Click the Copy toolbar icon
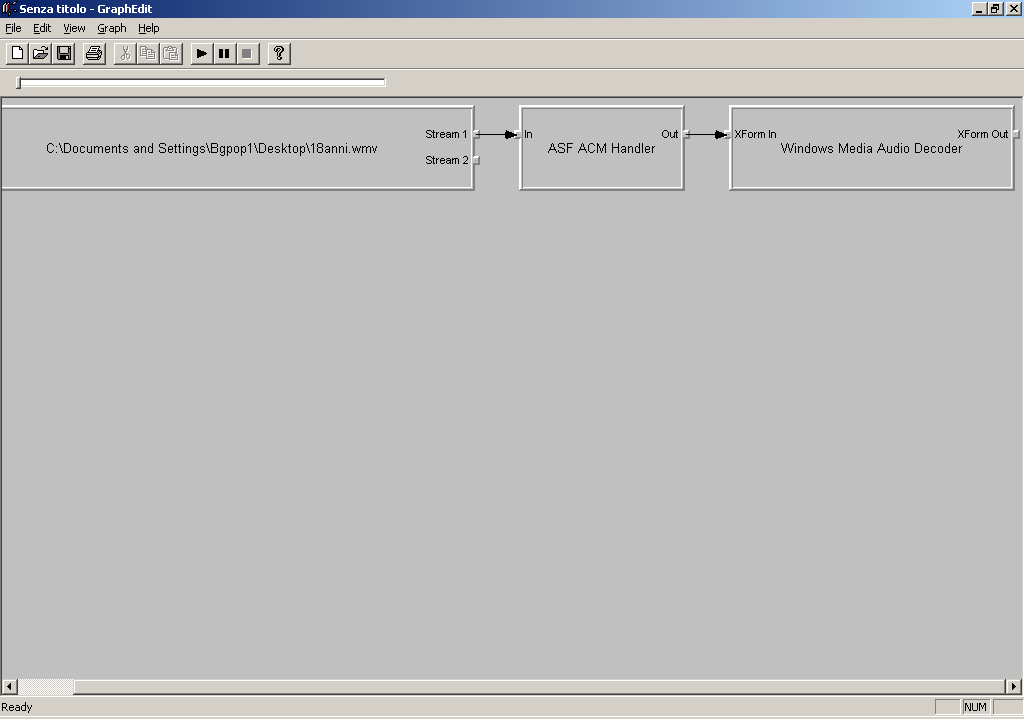The height and width of the screenshot is (719, 1024). click(148, 54)
